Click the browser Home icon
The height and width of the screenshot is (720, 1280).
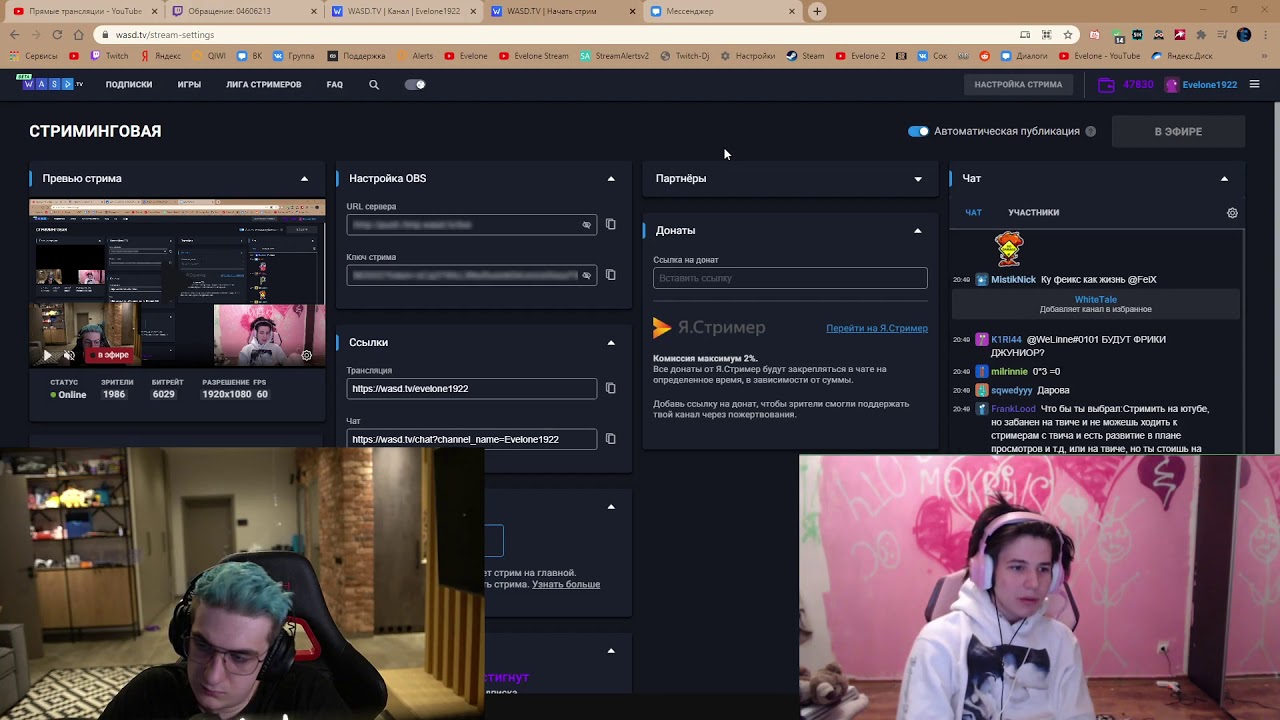78,35
